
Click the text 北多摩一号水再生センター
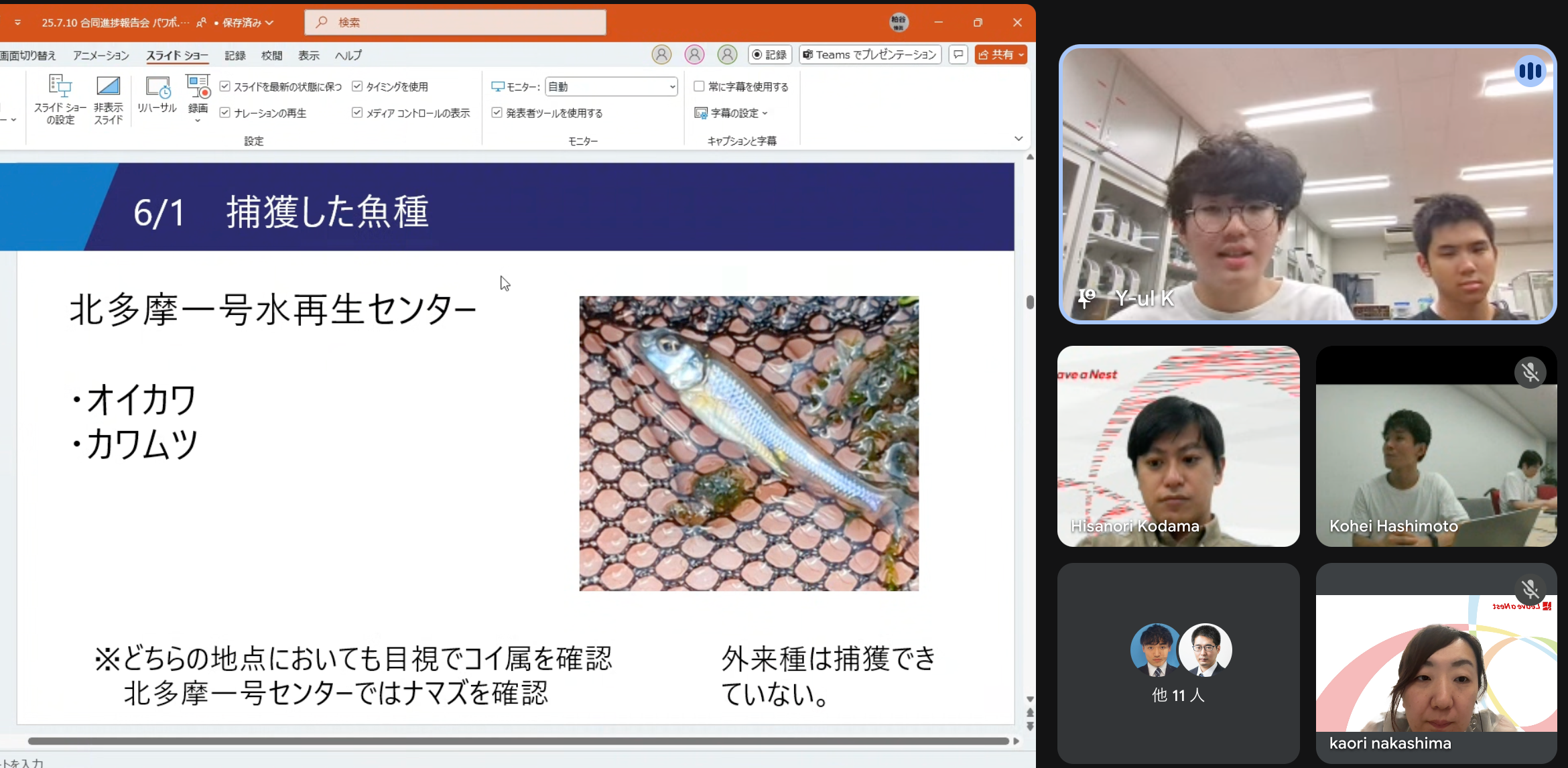[273, 310]
